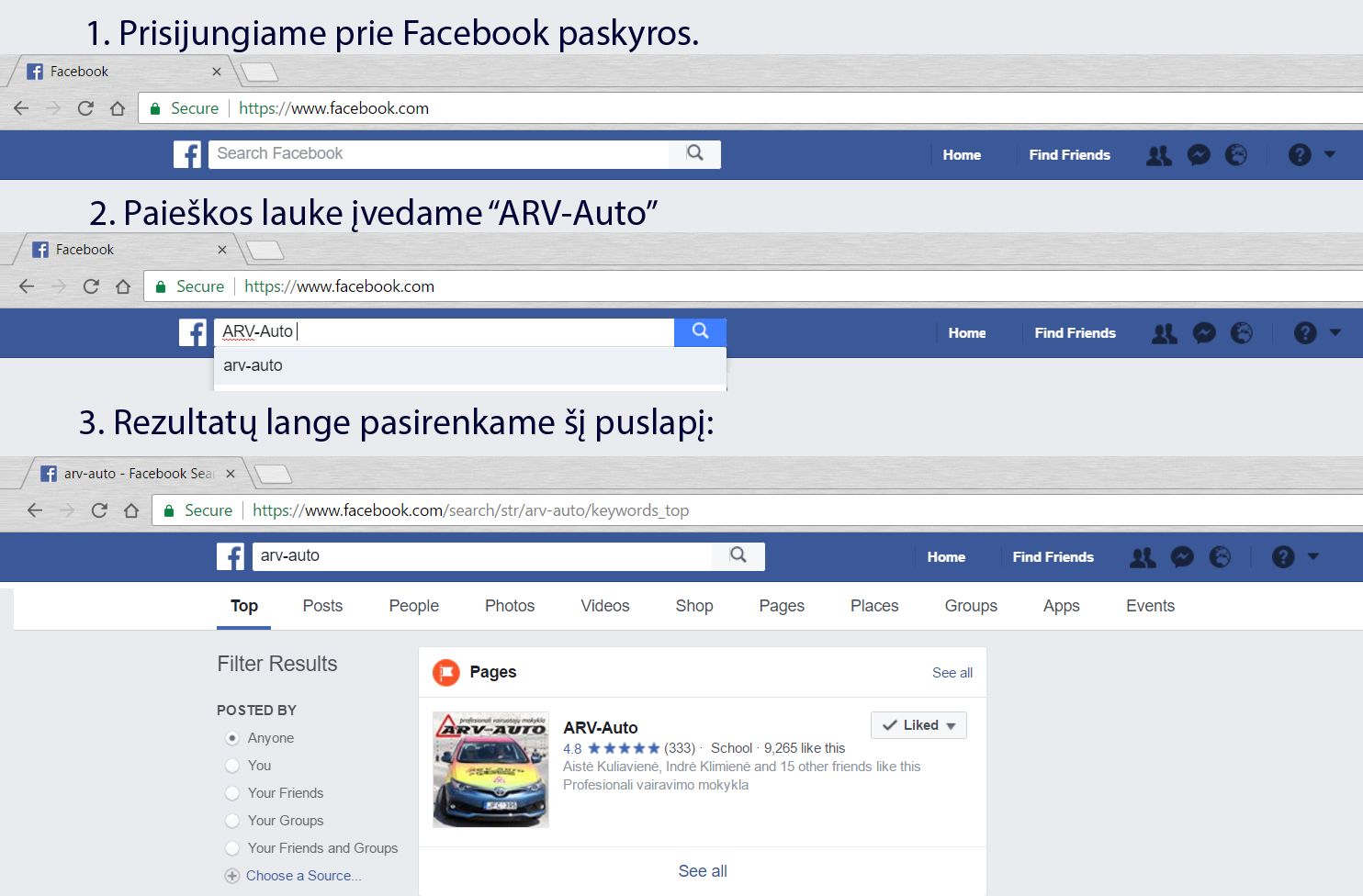
Task: Open notifications globe in the second Facebook bar
Action: [x=1242, y=333]
